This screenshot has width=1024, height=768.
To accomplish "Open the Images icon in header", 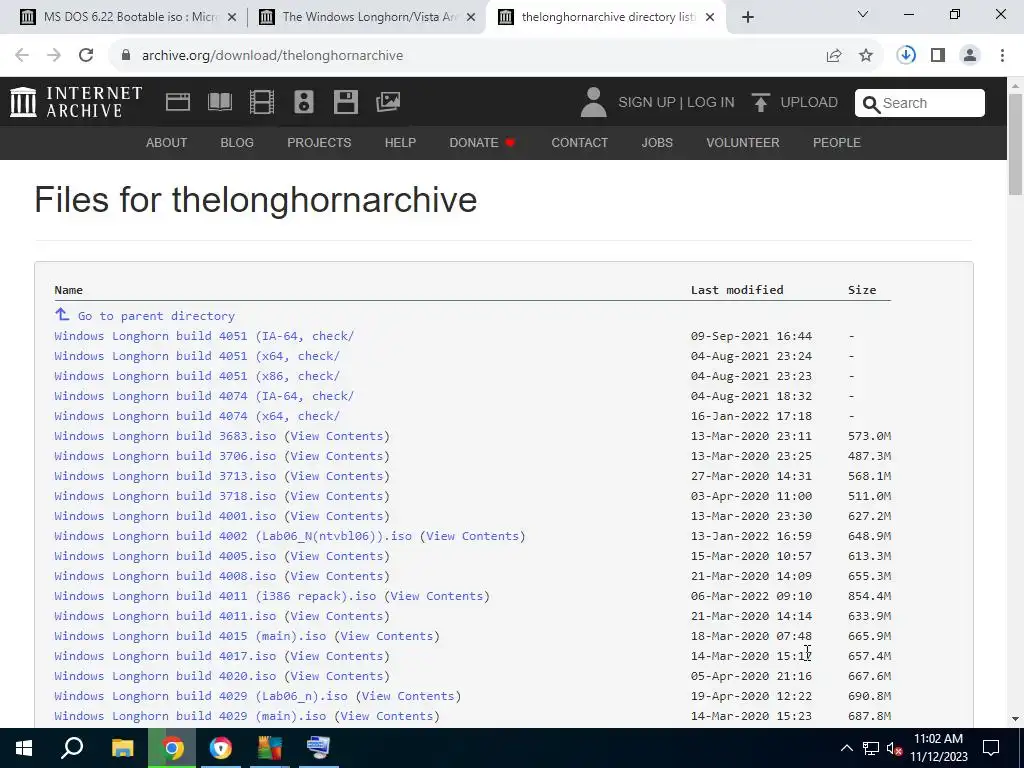I will (x=388, y=102).
